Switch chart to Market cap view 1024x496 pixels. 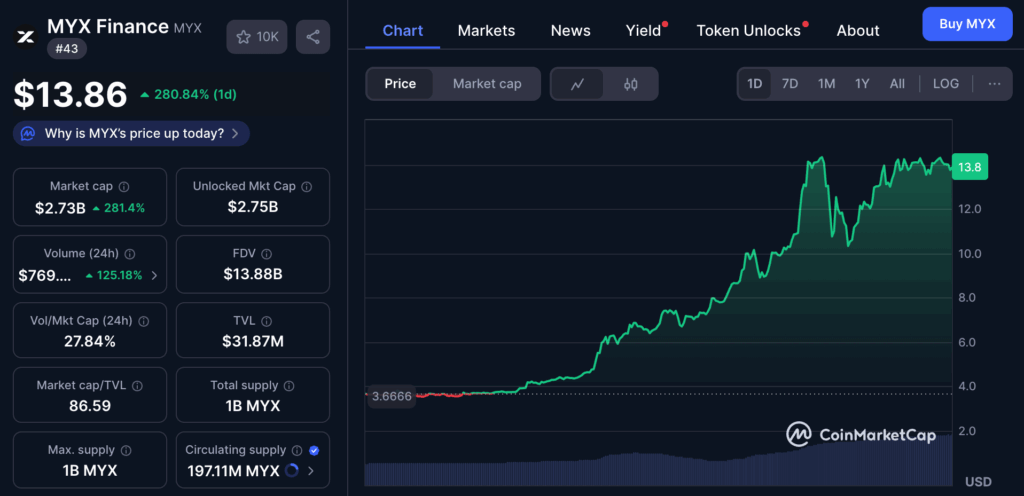(487, 84)
